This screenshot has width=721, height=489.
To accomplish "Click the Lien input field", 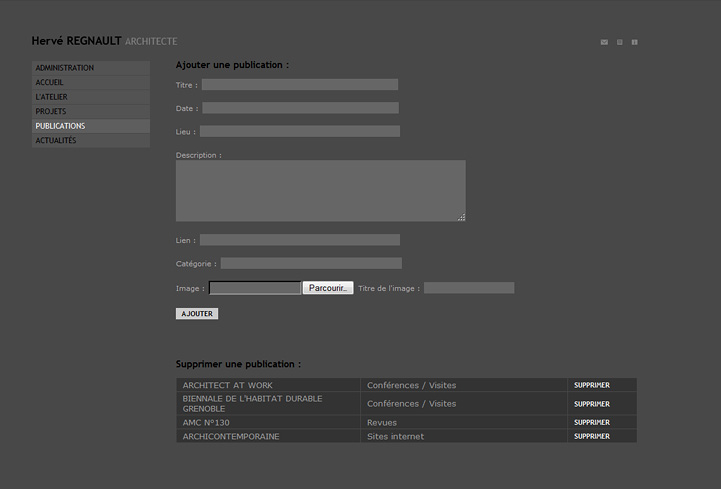I will 300,240.
